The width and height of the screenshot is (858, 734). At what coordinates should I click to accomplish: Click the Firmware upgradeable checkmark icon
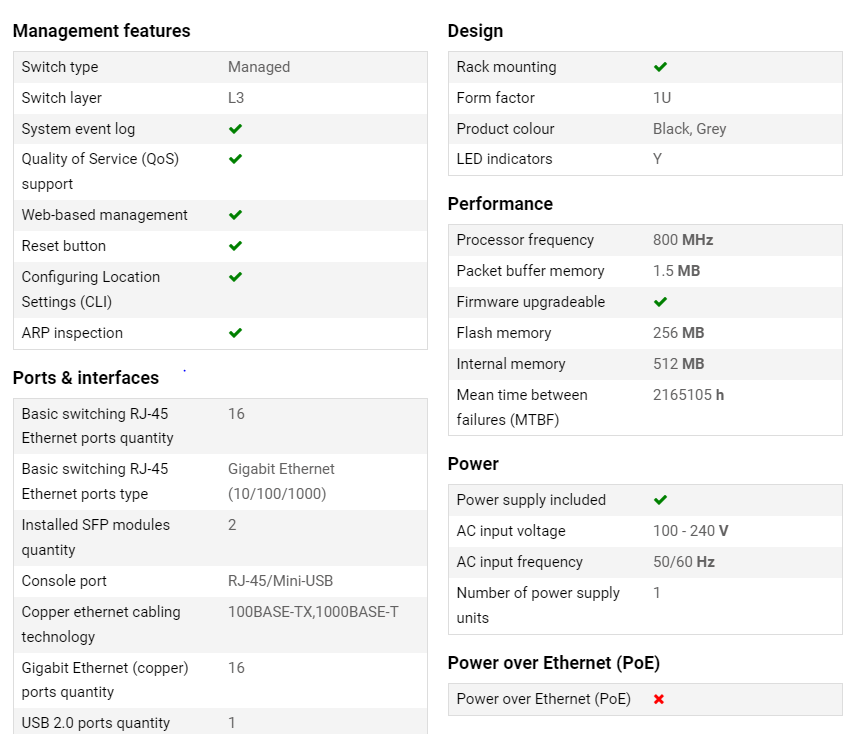[660, 302]
